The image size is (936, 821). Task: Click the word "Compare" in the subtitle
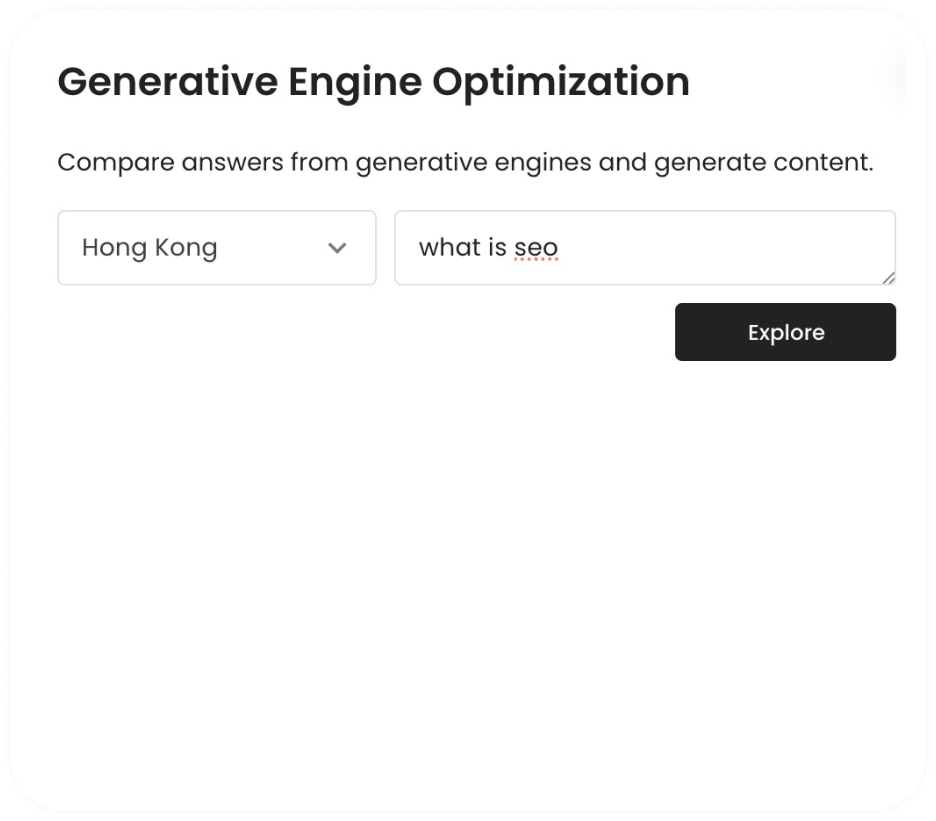[115, 162]
